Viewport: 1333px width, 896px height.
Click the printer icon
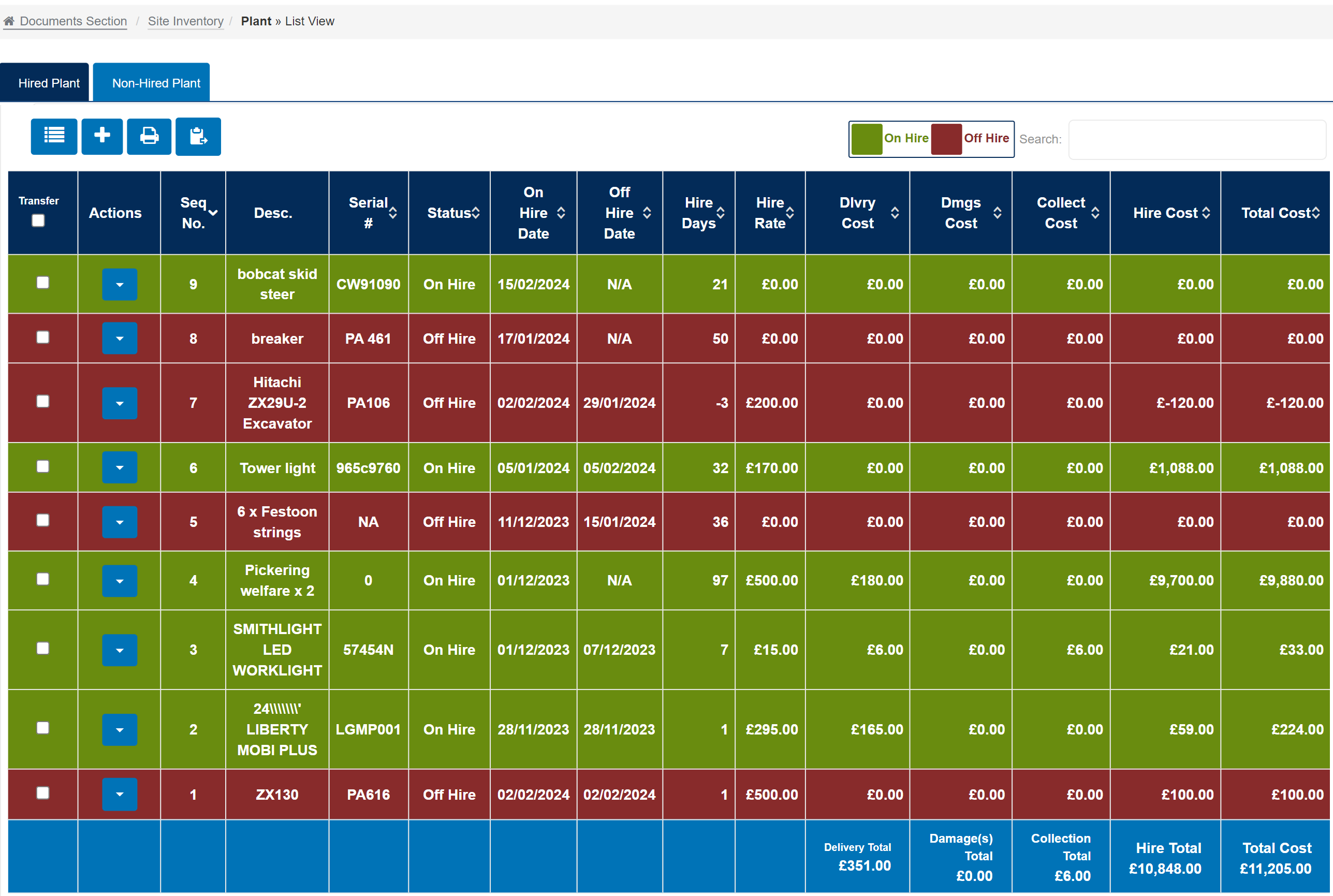[x=149, y=136]
